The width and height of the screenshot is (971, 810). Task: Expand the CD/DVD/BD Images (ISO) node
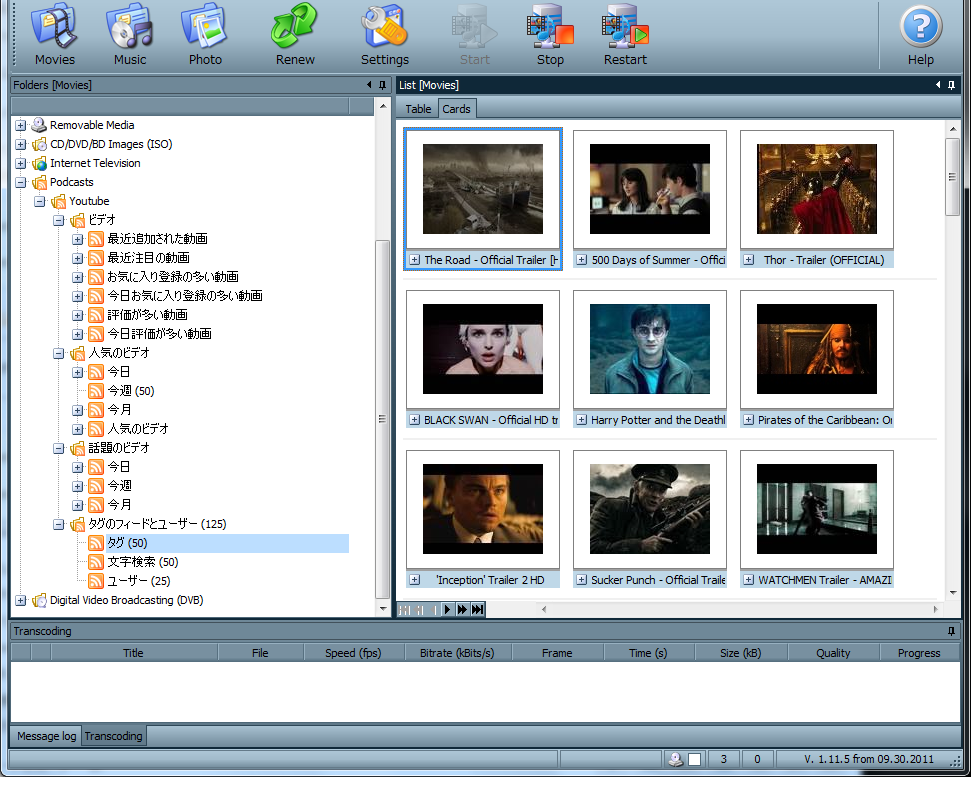pyautogui.click(x=20, y=144)
